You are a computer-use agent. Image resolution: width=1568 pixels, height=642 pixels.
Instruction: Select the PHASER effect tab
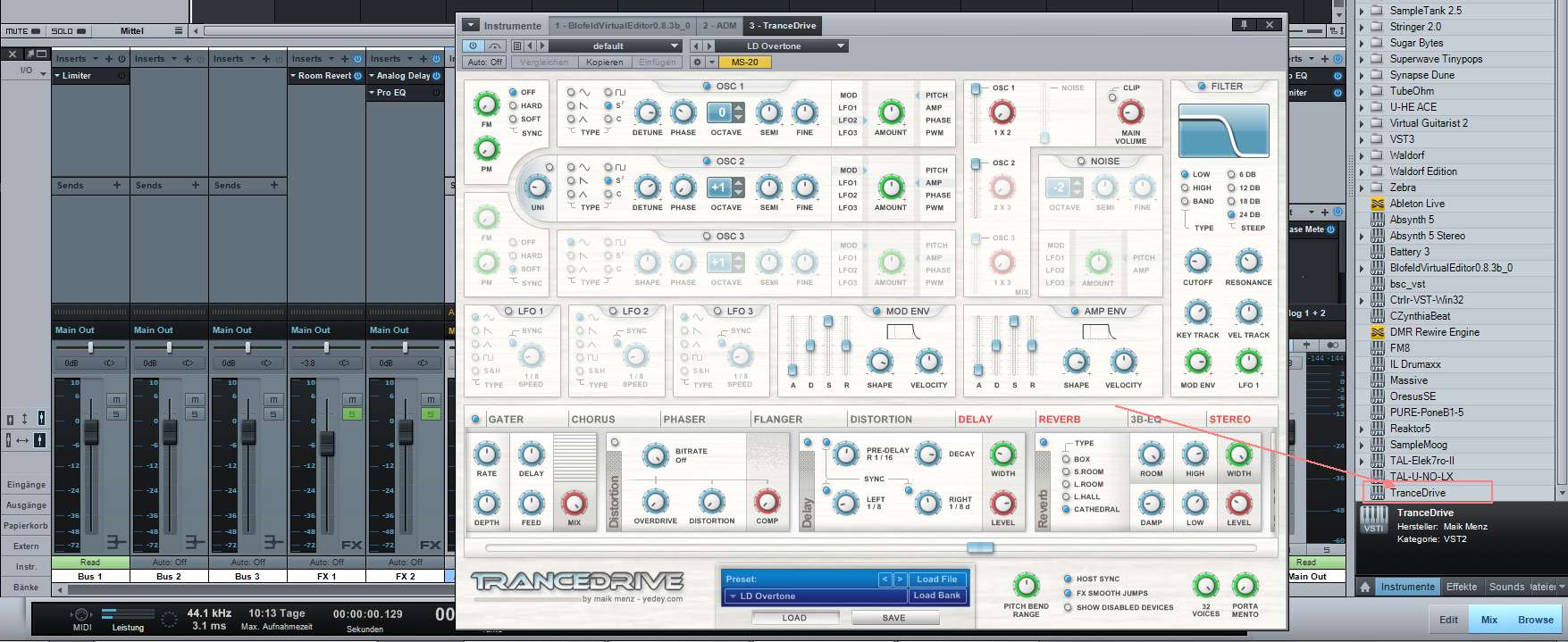pos(684,419)
